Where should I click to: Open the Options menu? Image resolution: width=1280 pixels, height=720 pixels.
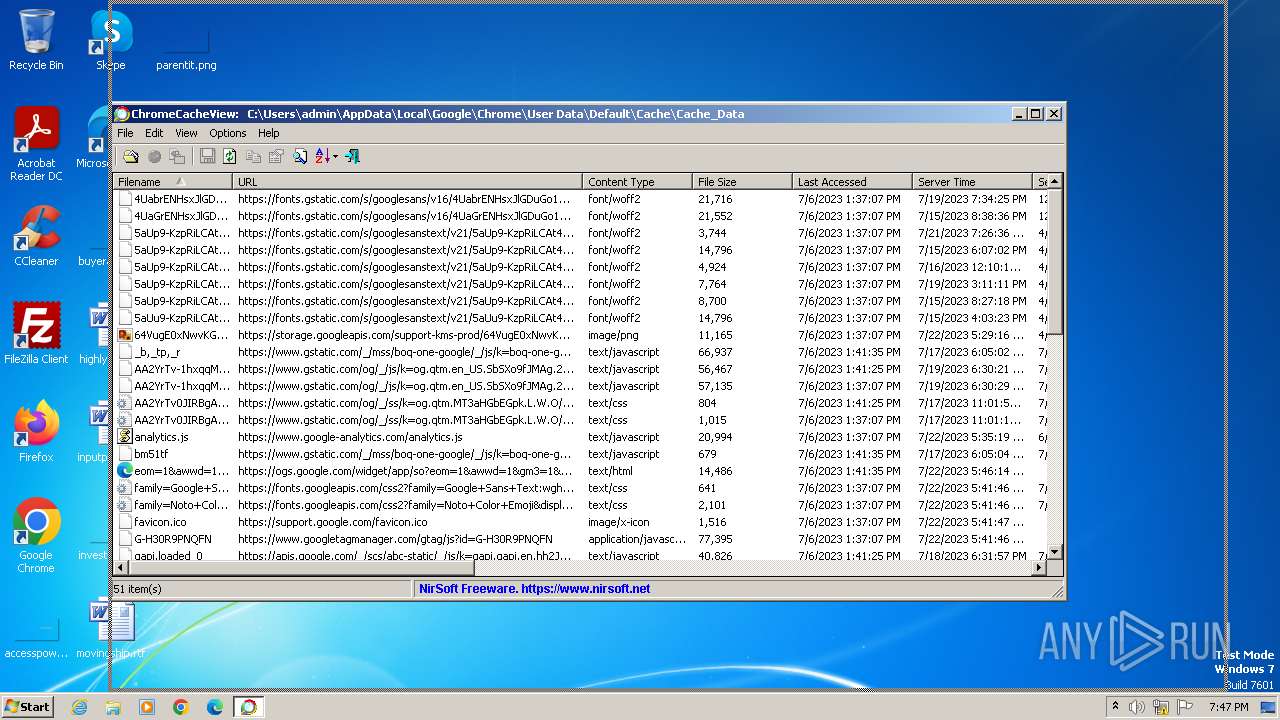click(x=228, y=133)
